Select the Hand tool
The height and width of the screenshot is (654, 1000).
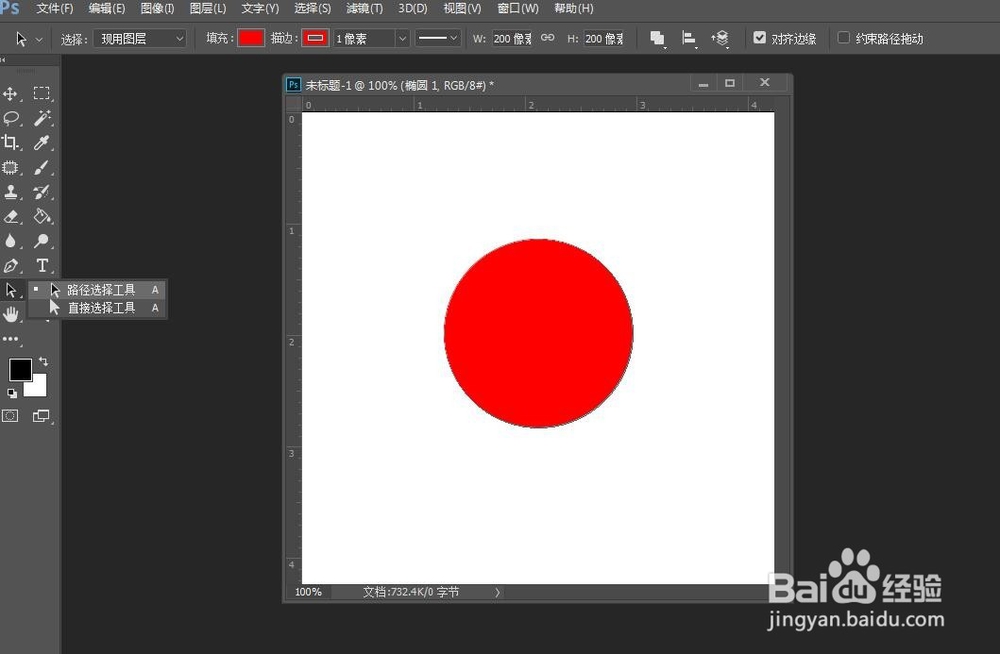(x=10, y=314)
